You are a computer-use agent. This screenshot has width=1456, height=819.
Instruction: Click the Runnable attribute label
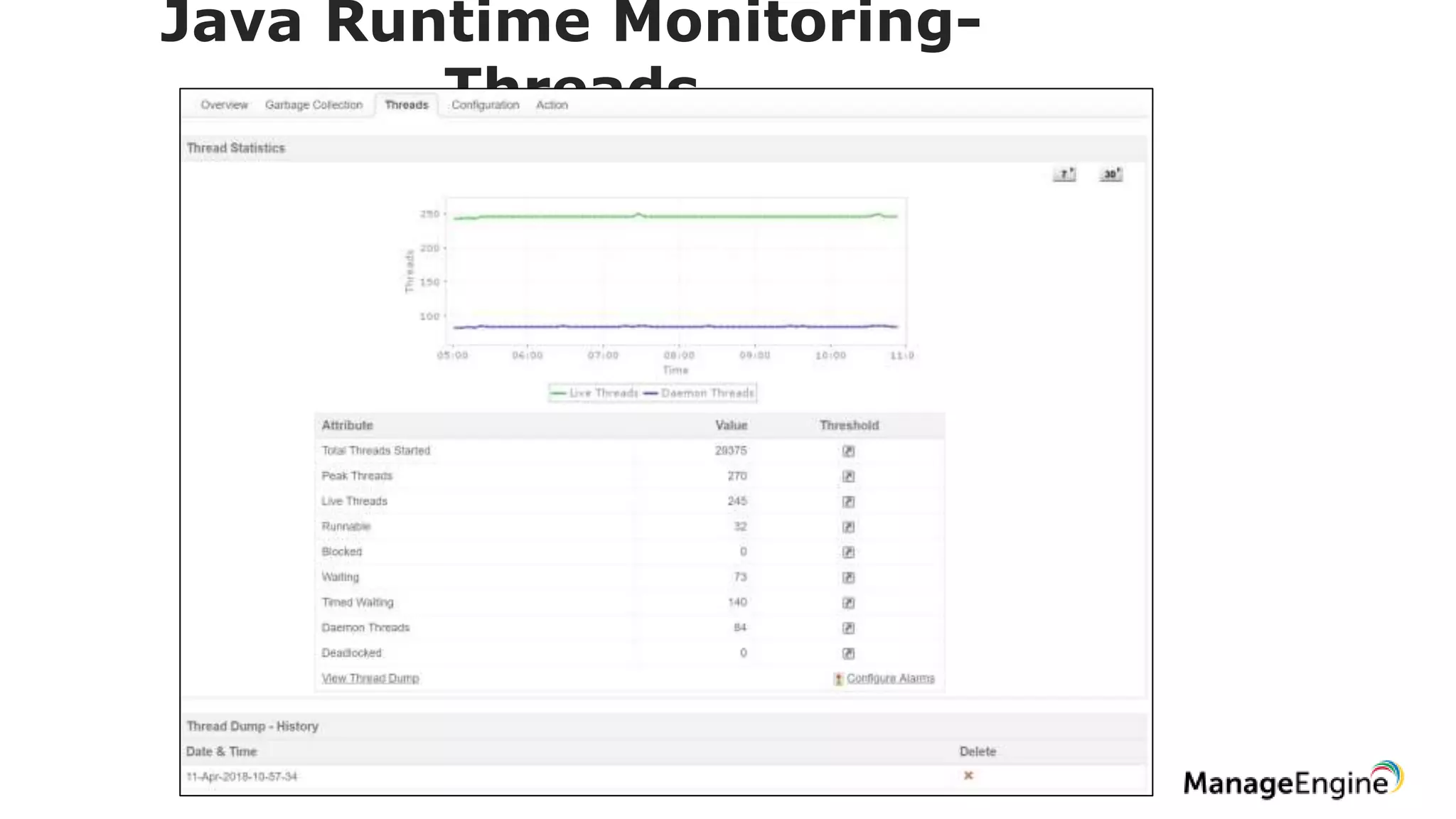[x=346, y=527]
